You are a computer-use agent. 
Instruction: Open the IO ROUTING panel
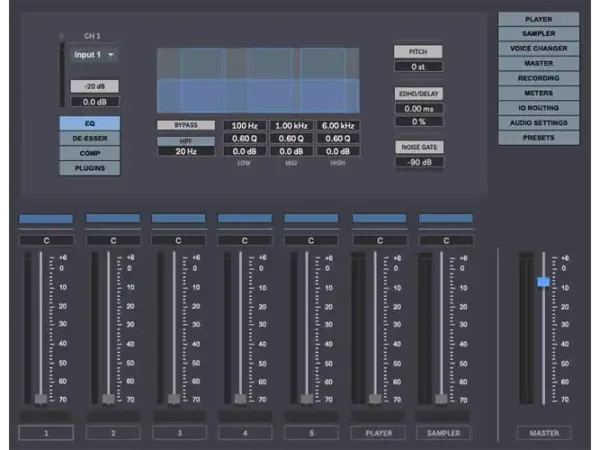pyautogui.click(x=538, y=108)
